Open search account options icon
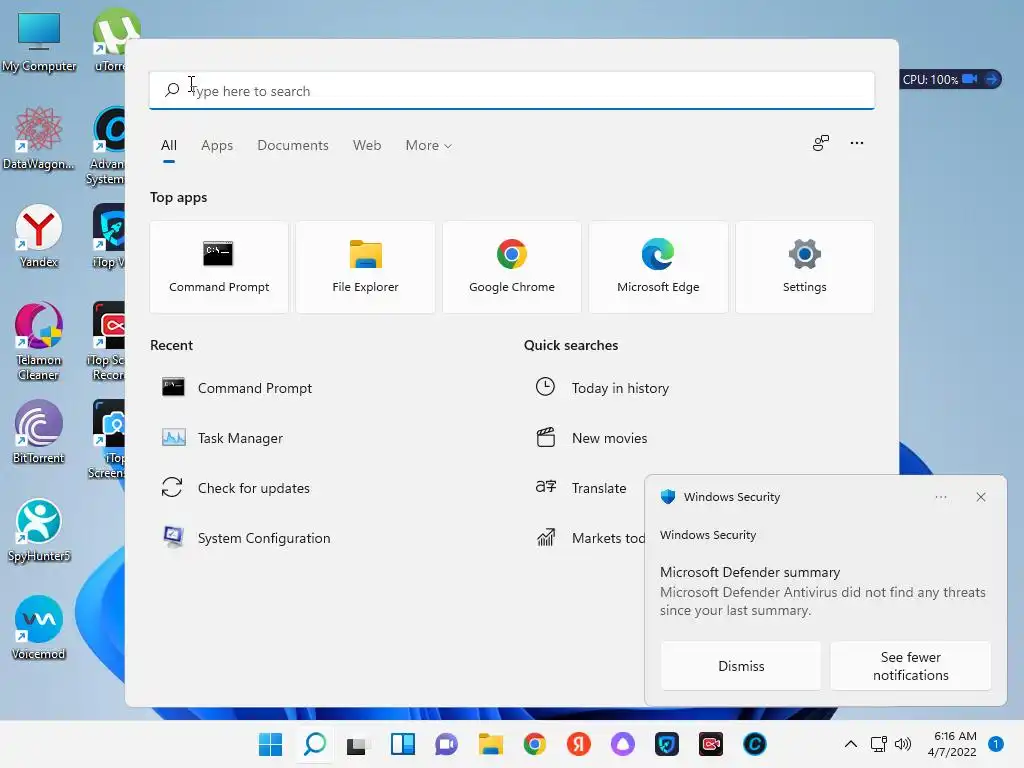The width and height of the screenshot is (1024, 768). click(821, 143)
